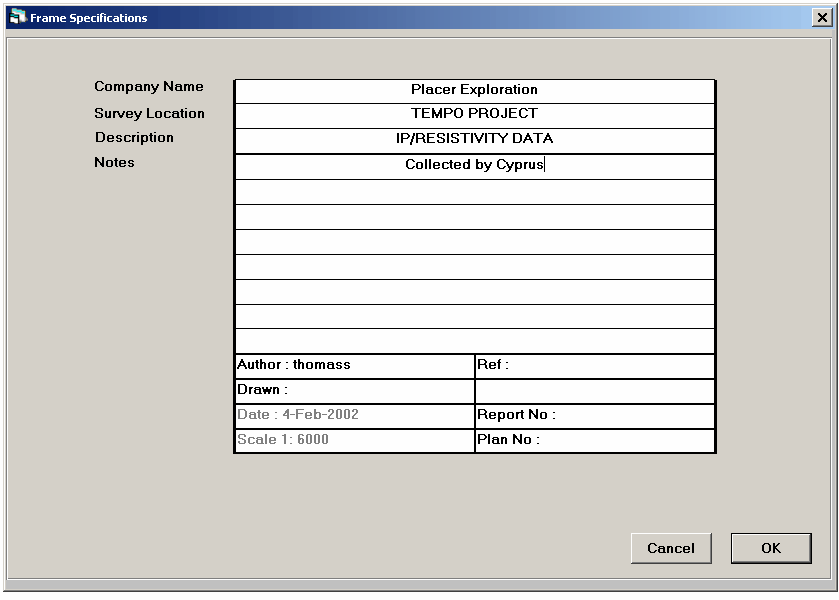Click the Cancel button
839x600 pixels.
tap(671, 548)
